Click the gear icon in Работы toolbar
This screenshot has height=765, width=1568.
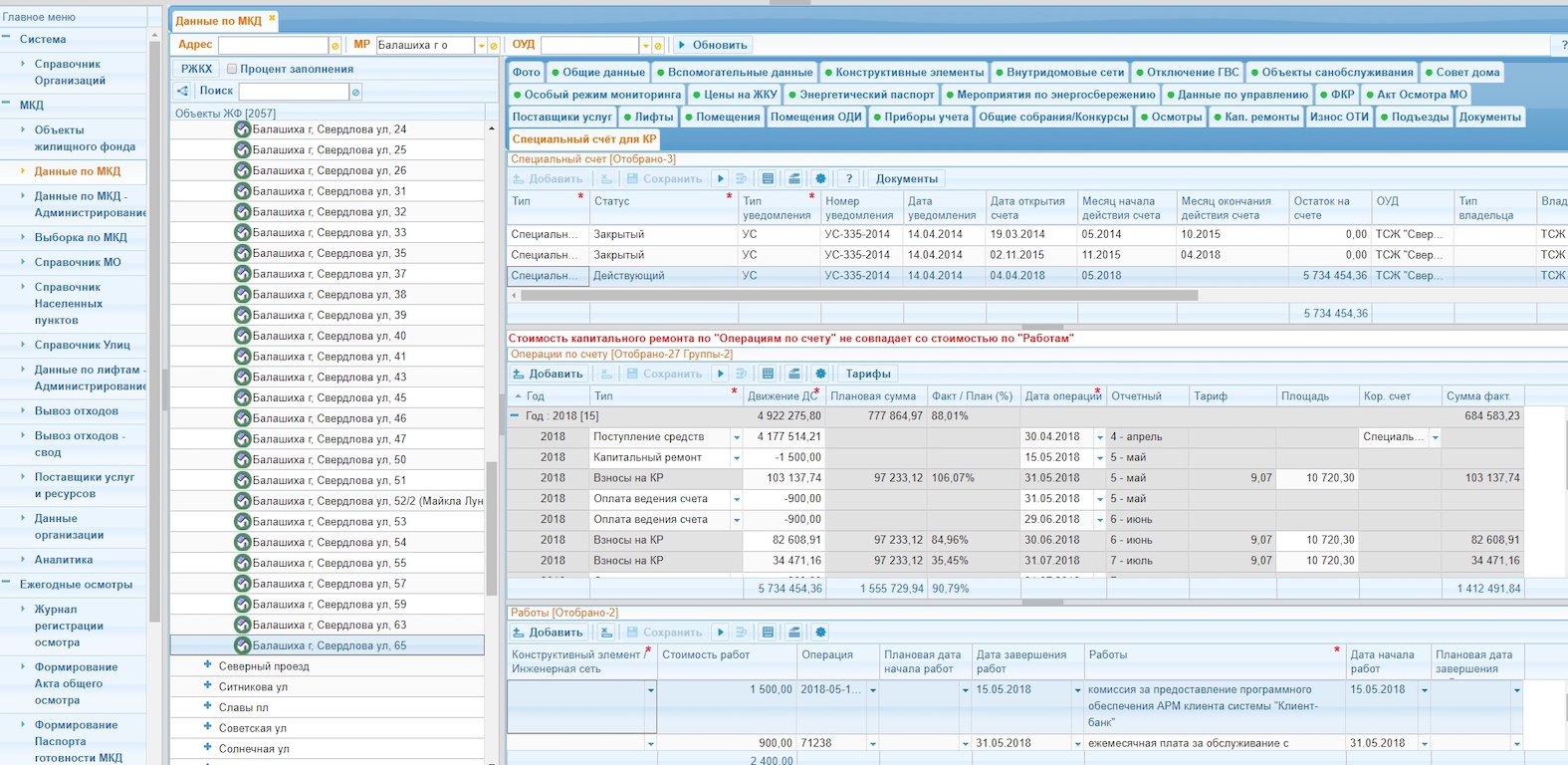point(820,633)
